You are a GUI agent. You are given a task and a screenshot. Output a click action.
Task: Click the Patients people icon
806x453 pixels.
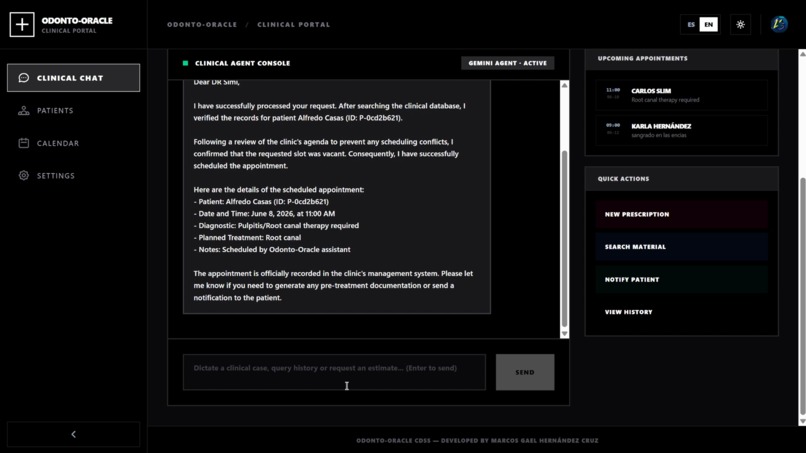24,111
